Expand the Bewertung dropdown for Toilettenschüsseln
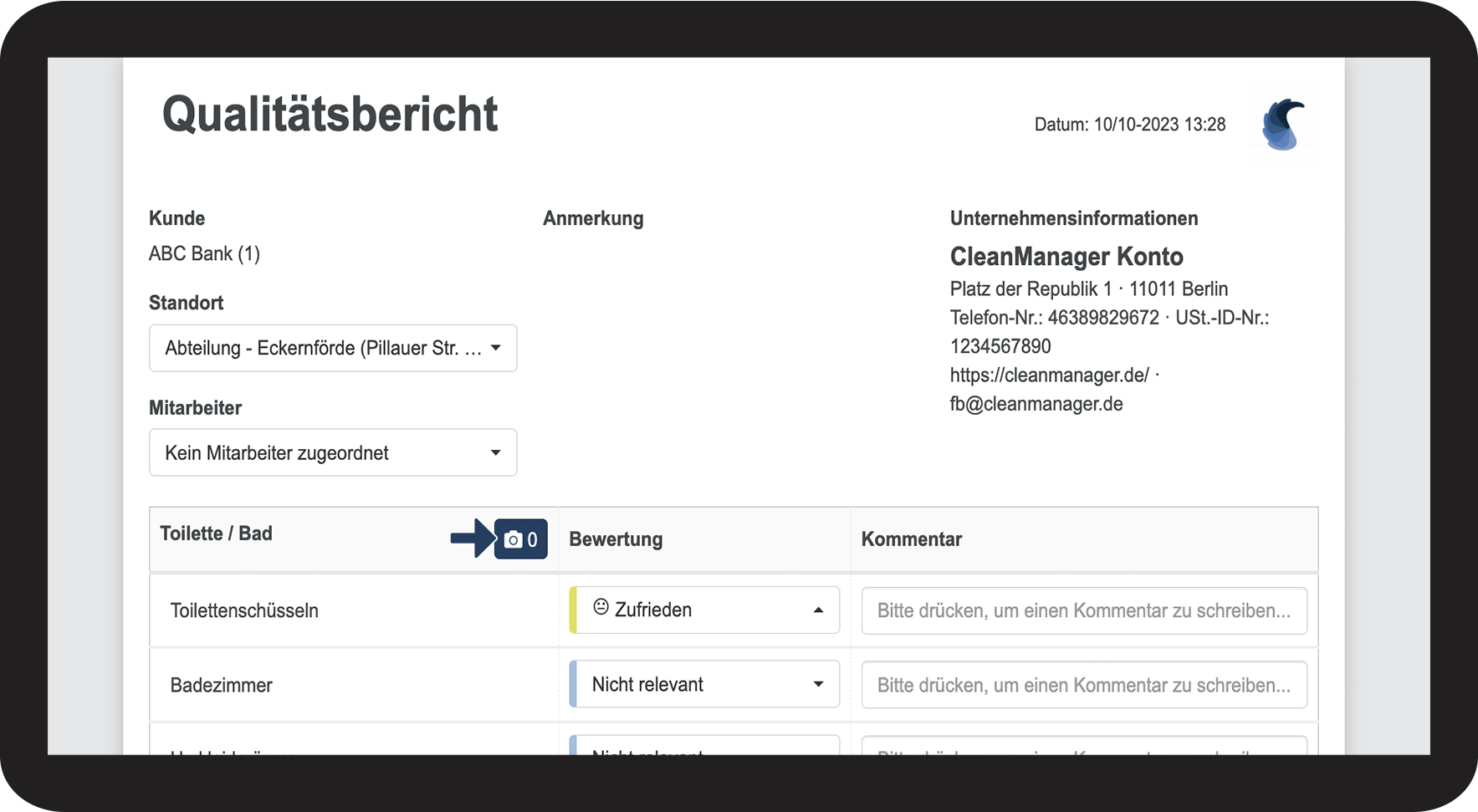The image size is (1478, 812). (x=707, y=610)
